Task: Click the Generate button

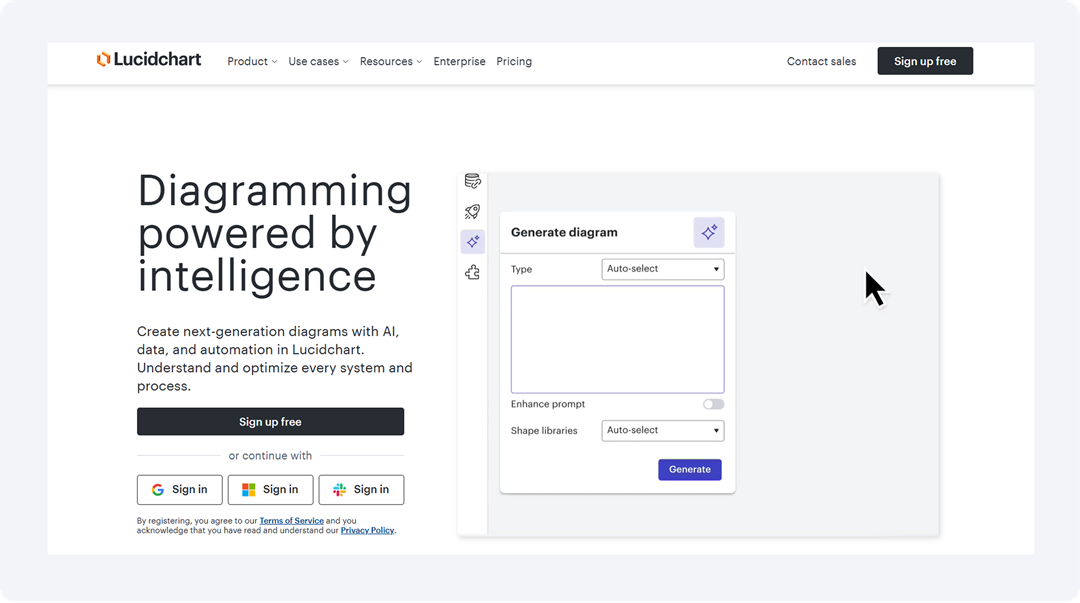Action: click(689, 470)
